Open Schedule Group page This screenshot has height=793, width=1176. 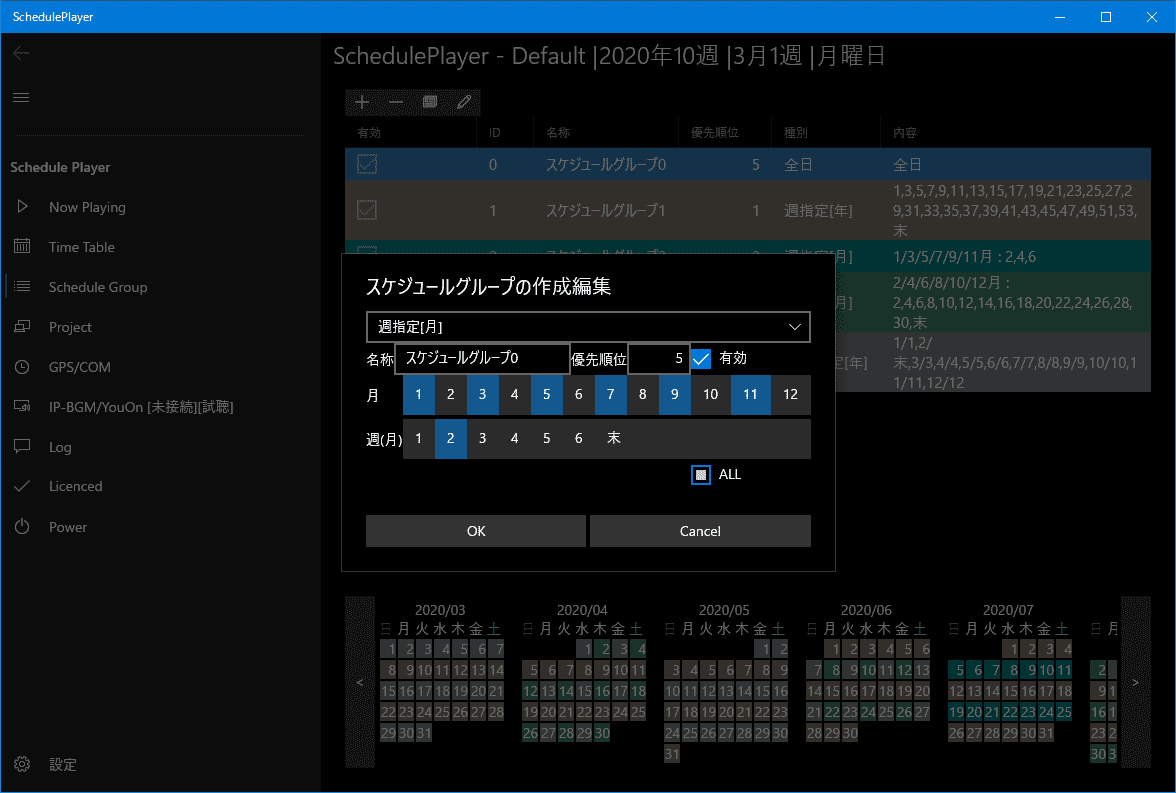click(x=98, y=287)
